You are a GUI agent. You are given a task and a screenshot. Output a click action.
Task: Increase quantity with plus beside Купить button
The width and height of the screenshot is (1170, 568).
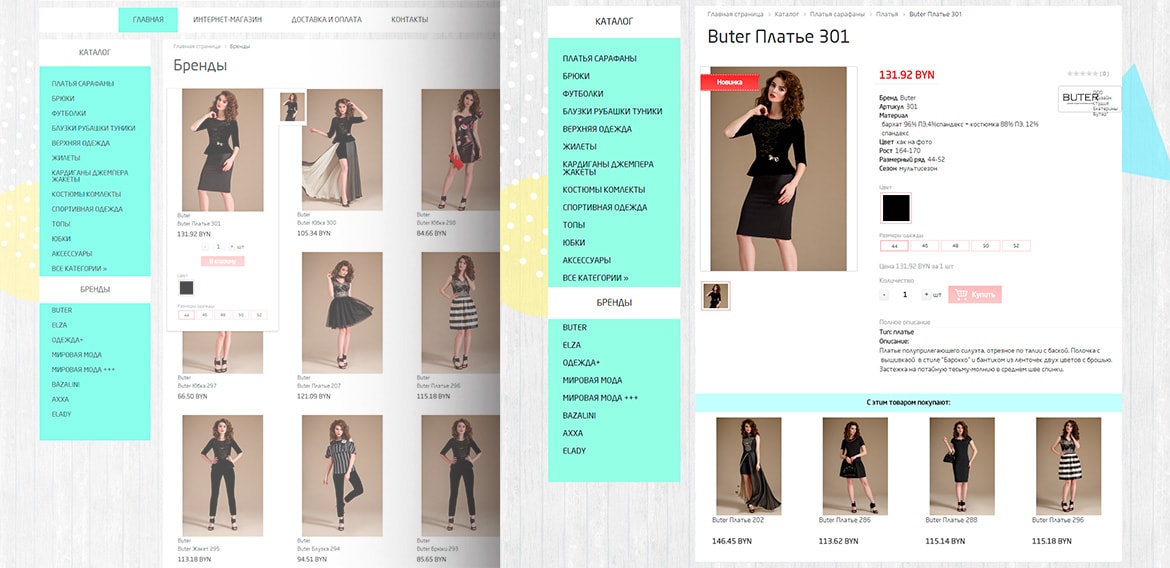click(926, 295)
